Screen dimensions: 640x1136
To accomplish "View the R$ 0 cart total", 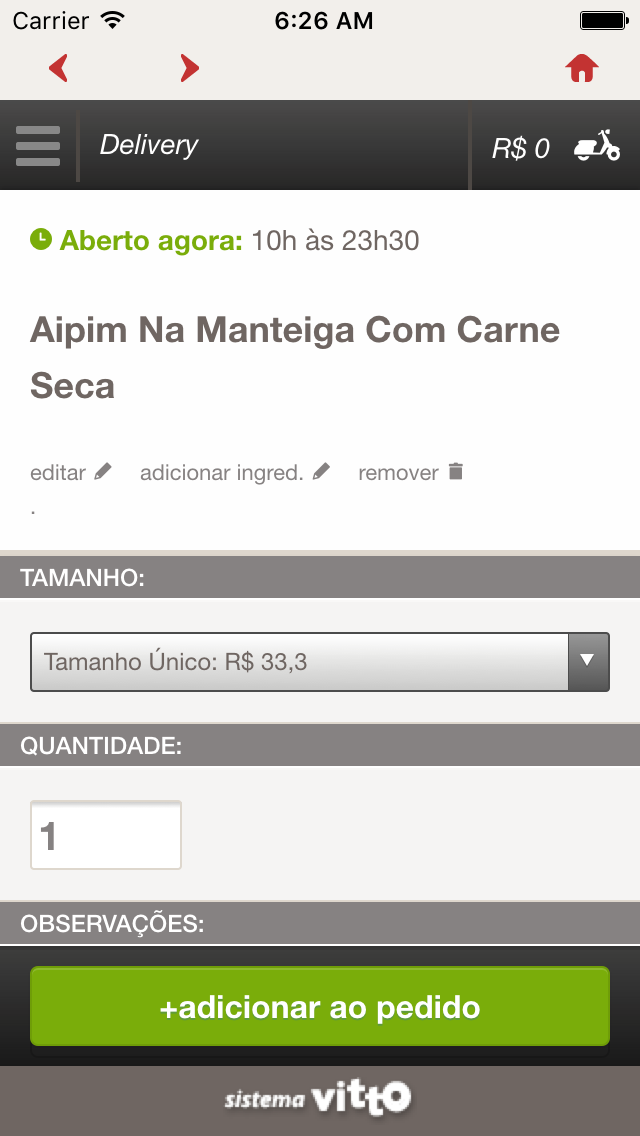I will [x=520, y=149].
